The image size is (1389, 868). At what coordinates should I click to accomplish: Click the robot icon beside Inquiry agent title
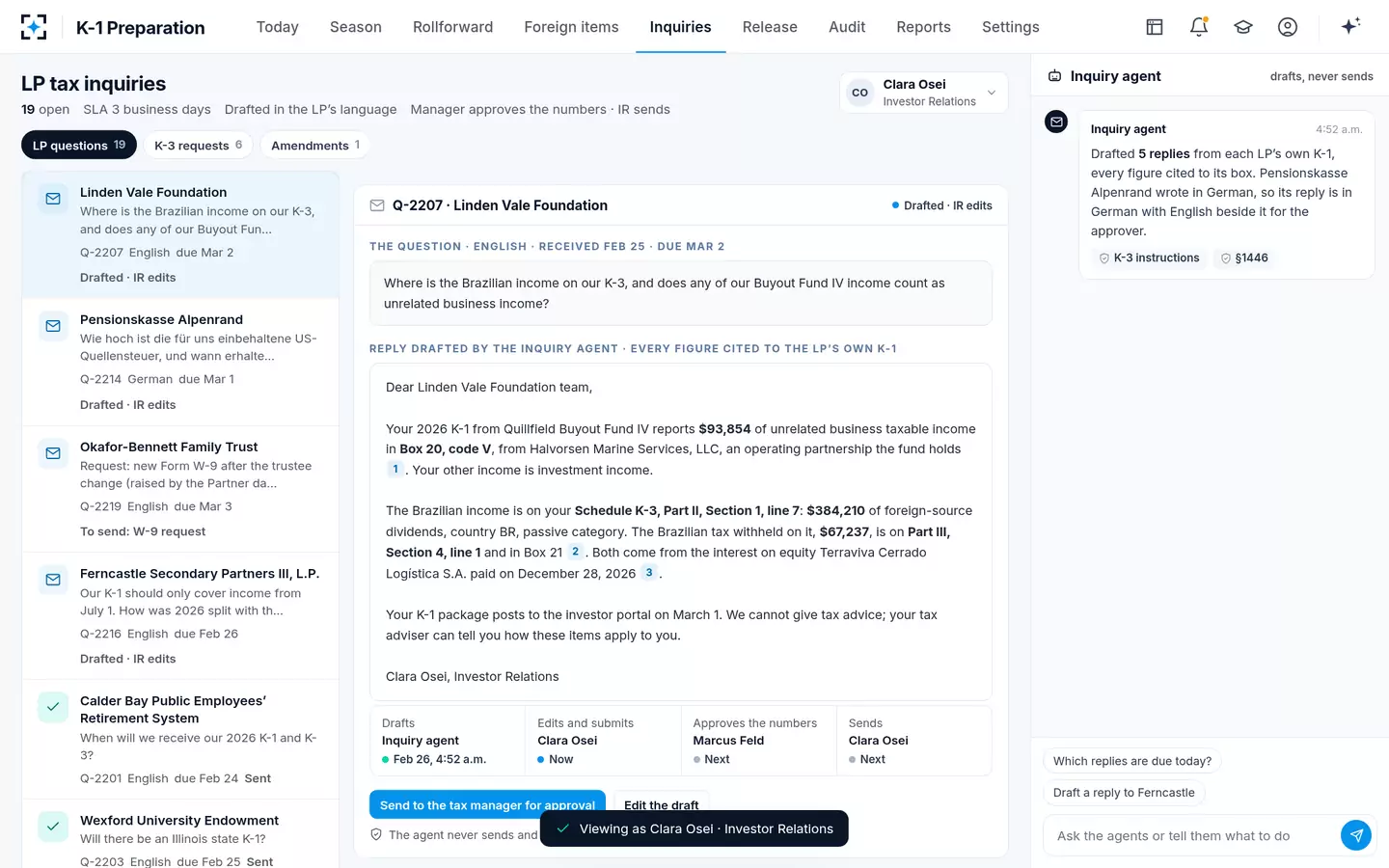click(1055, 76)
